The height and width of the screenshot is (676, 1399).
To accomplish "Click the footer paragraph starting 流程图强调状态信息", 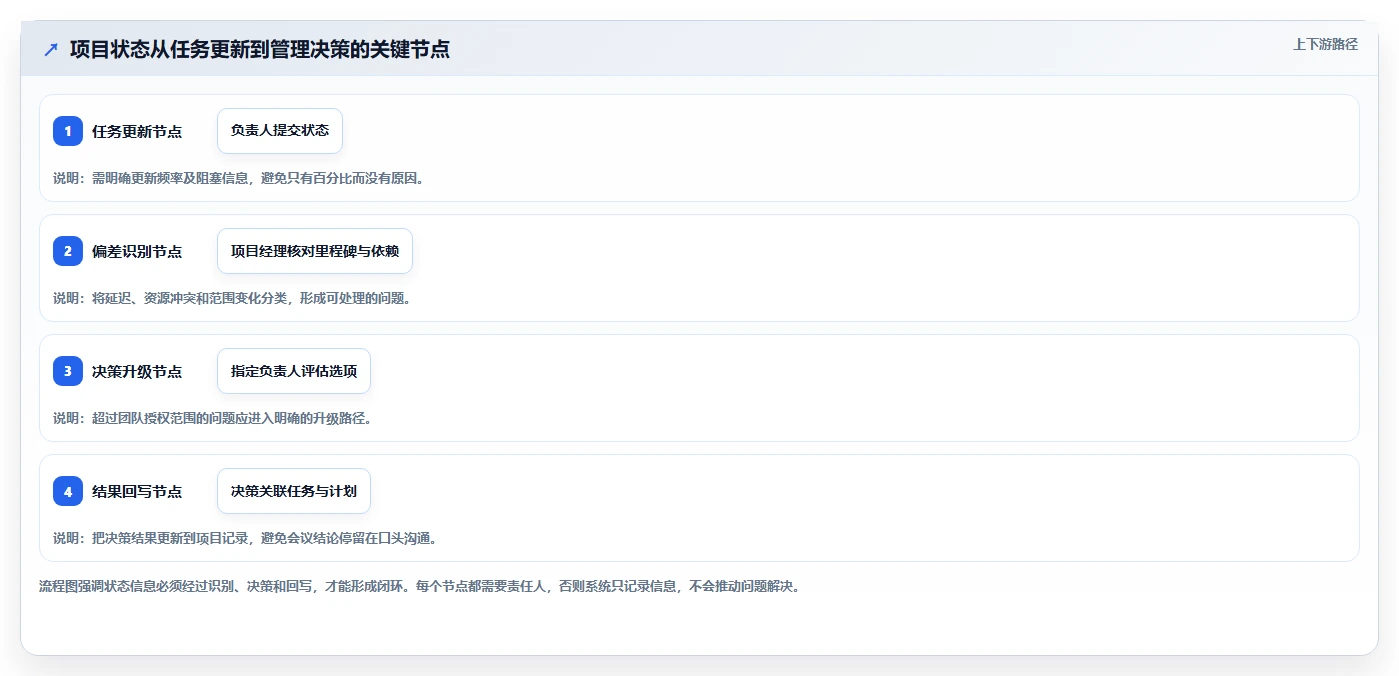I will point(419,586).
